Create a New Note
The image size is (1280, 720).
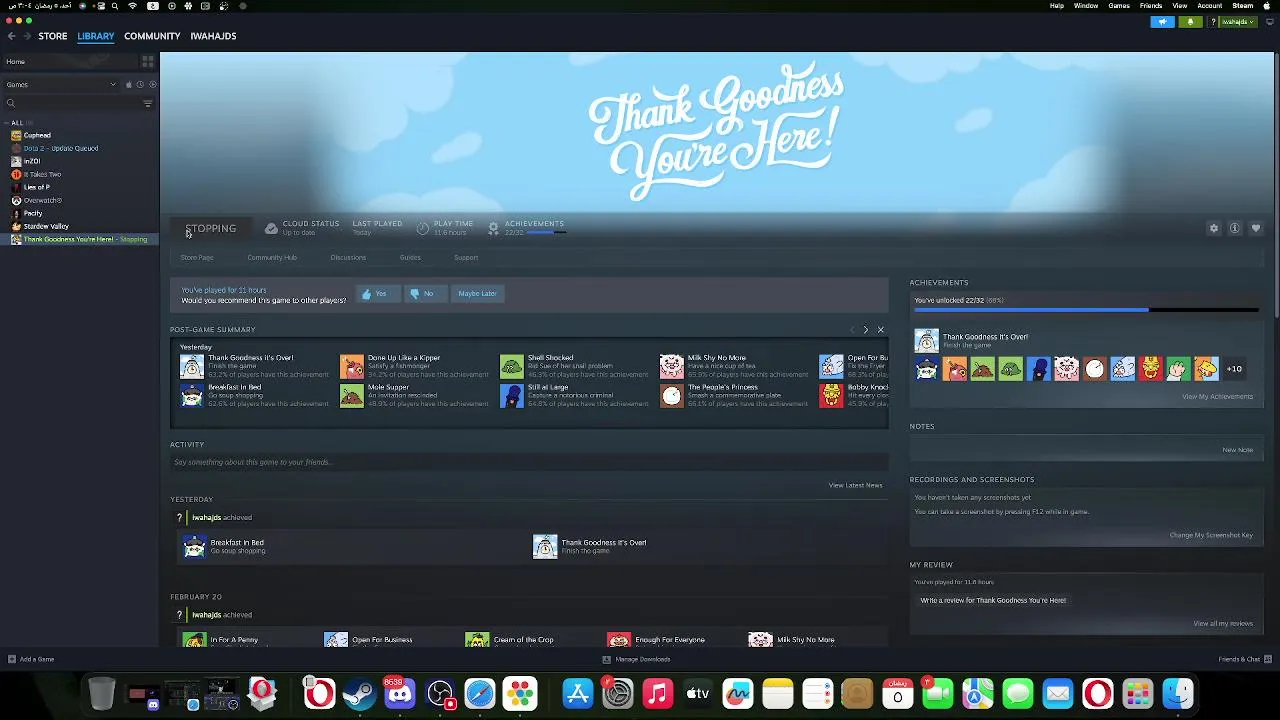click(x=1237, y=449)
